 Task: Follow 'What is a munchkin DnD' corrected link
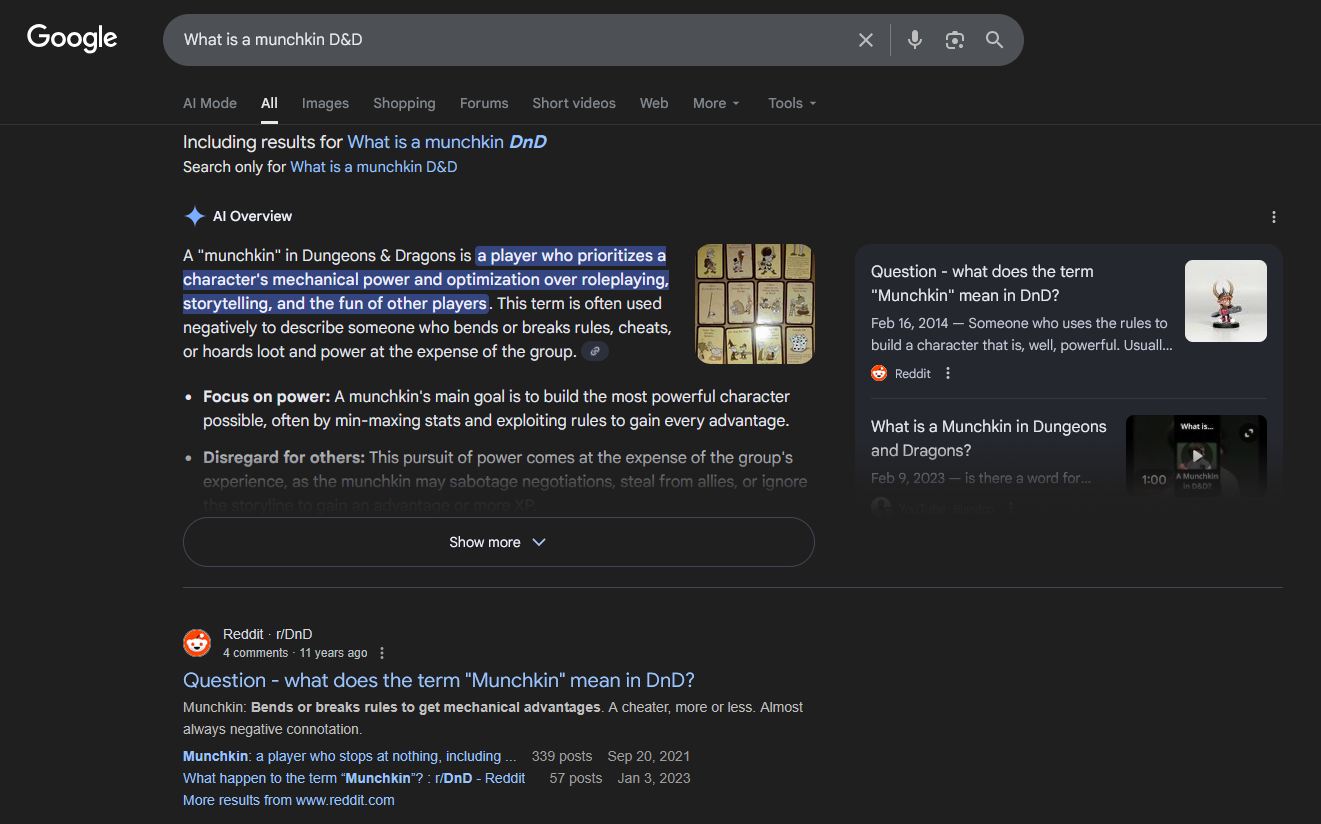(447, 142)
